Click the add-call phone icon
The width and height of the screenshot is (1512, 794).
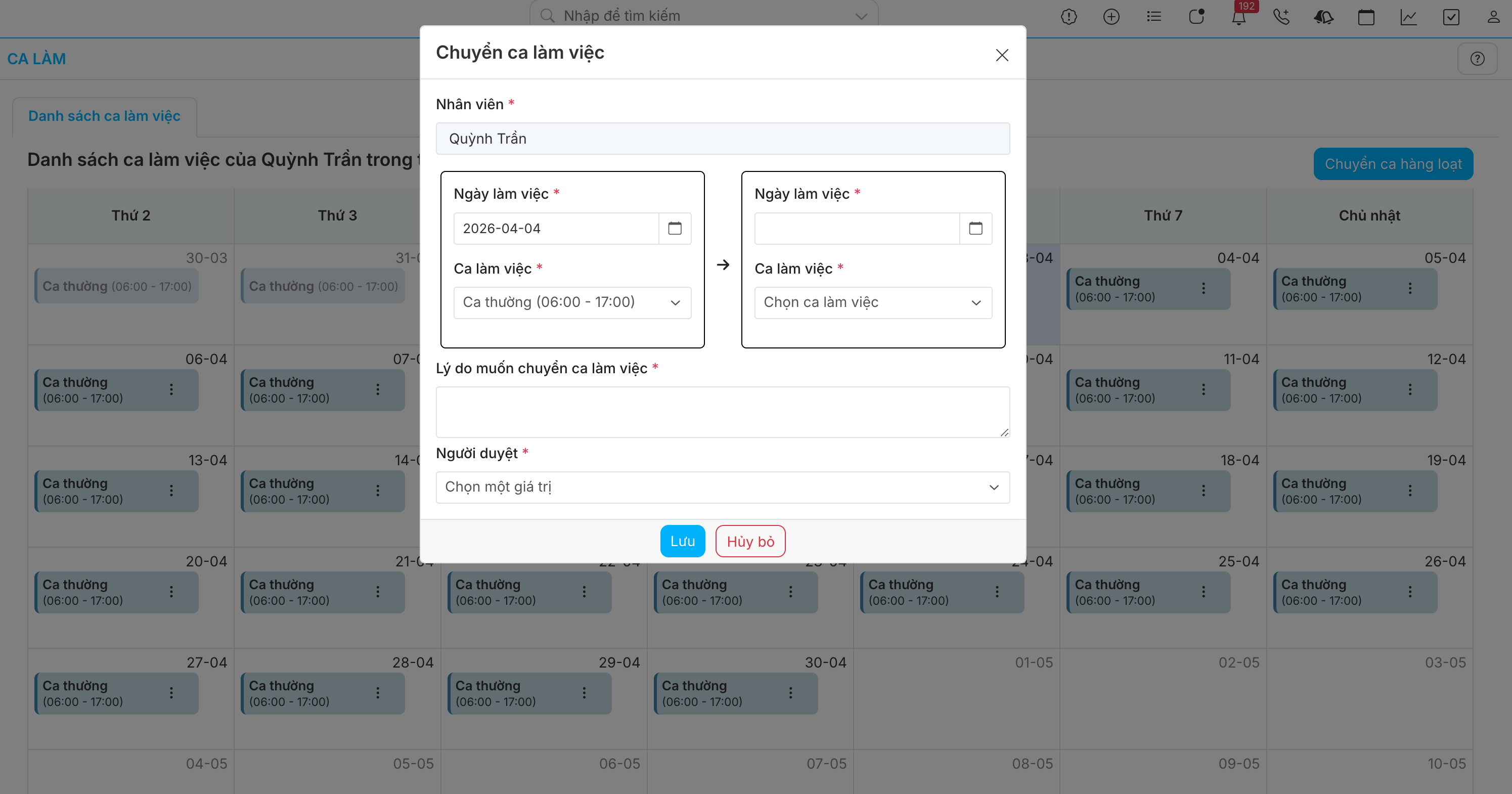click(x=1281, y=17)
